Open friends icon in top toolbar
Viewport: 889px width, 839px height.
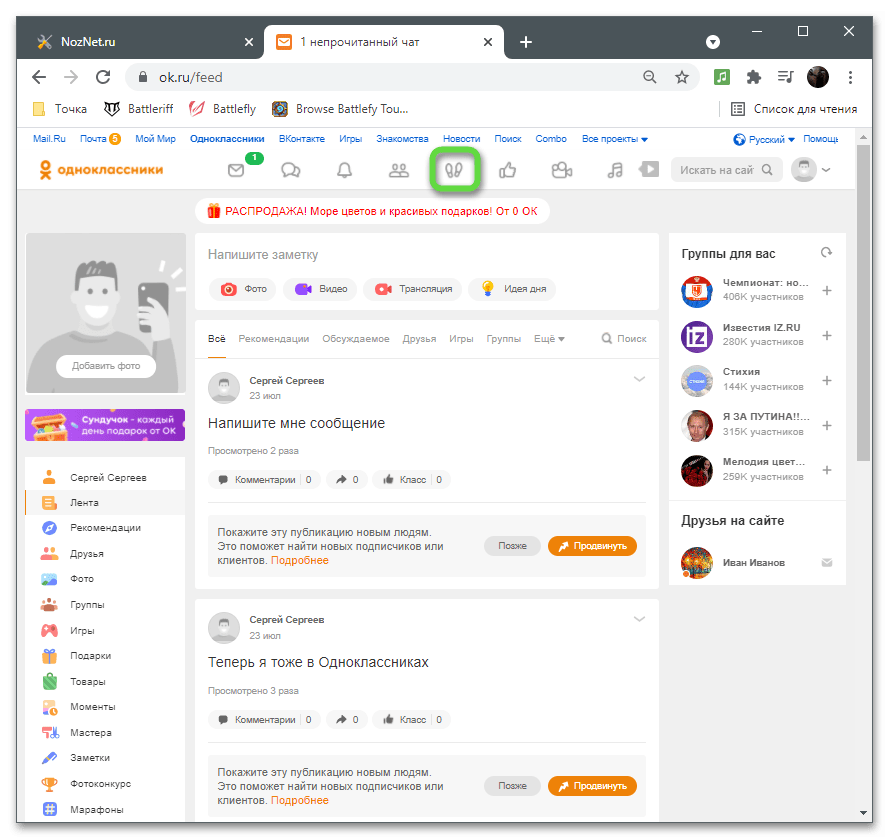[399, 170]
